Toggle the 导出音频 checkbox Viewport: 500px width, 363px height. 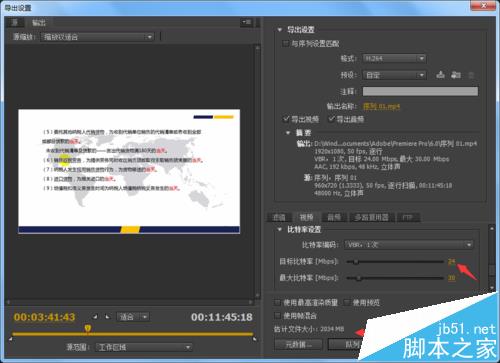331,119
